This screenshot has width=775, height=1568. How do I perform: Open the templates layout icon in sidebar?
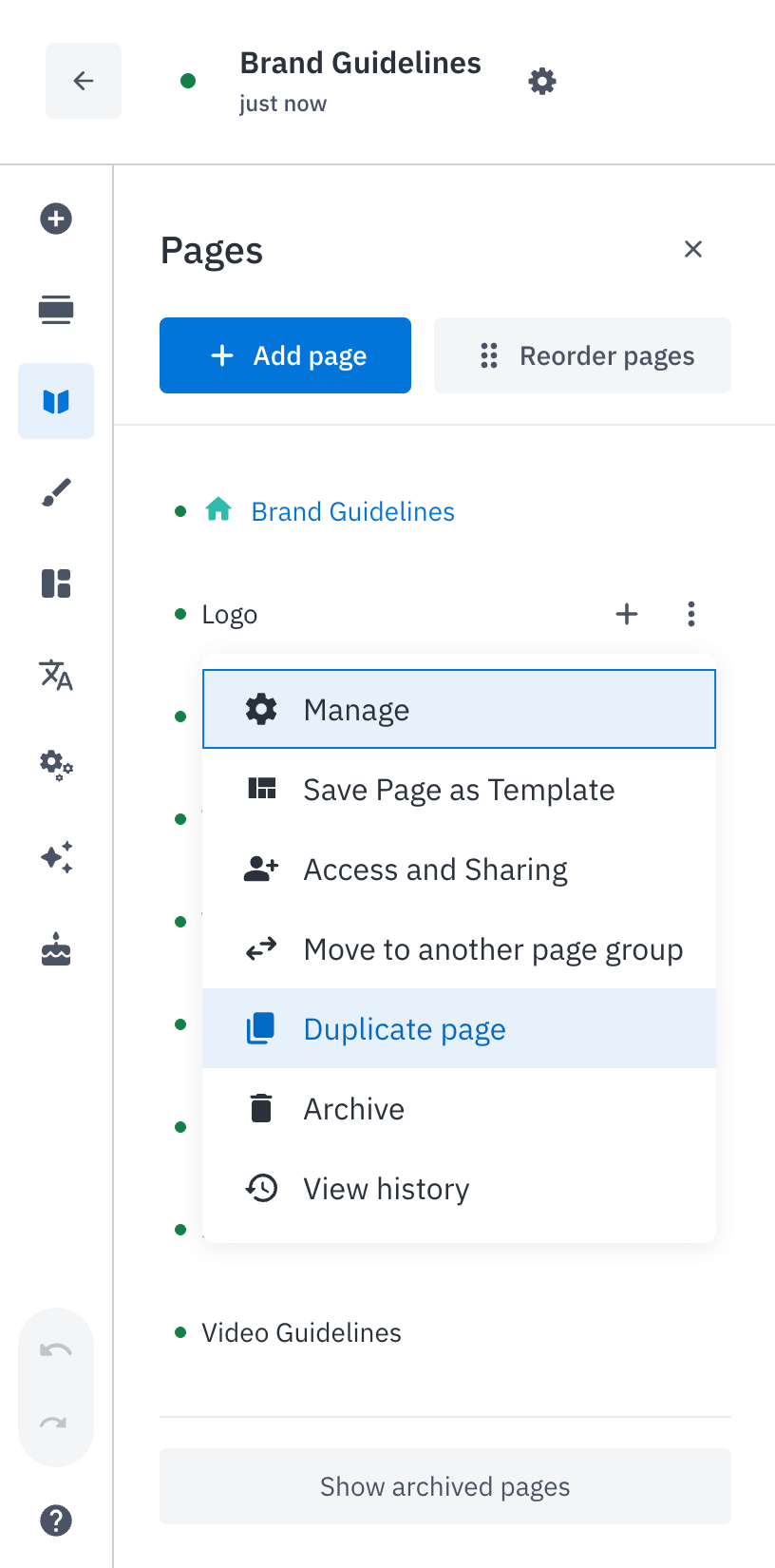tap(56, 583)
